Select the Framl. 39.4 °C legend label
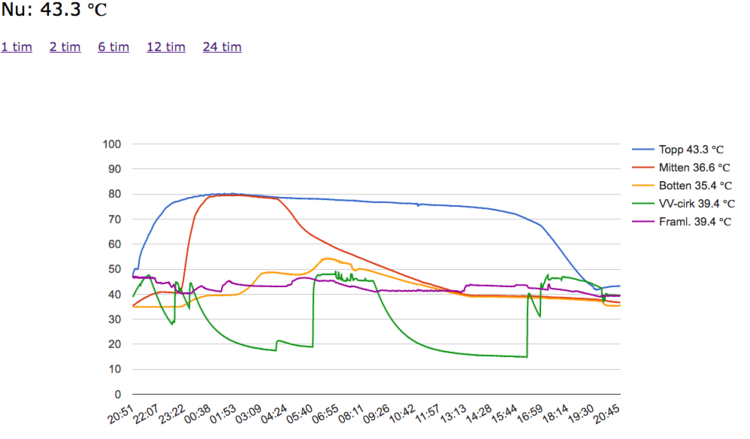The width and height of the screenshot is (750, 439). click(695, 221)
